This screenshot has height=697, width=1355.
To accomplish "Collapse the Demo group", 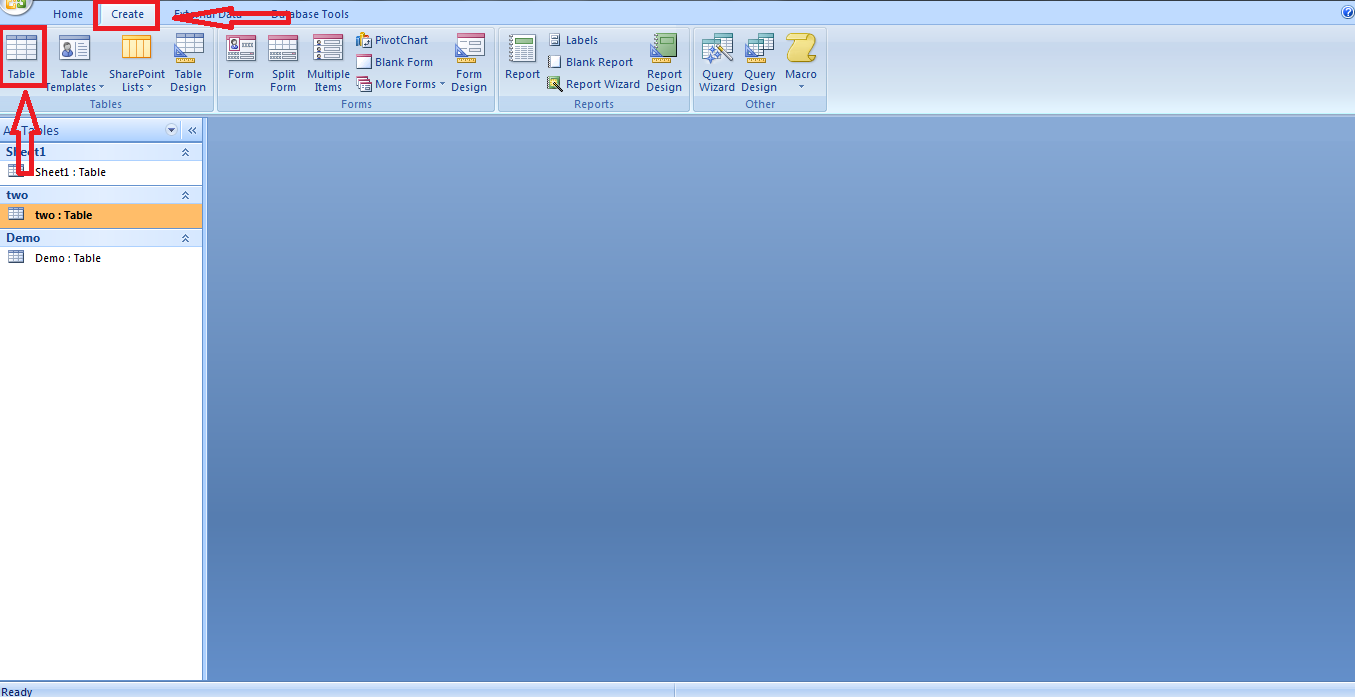I will click(185, 238).
